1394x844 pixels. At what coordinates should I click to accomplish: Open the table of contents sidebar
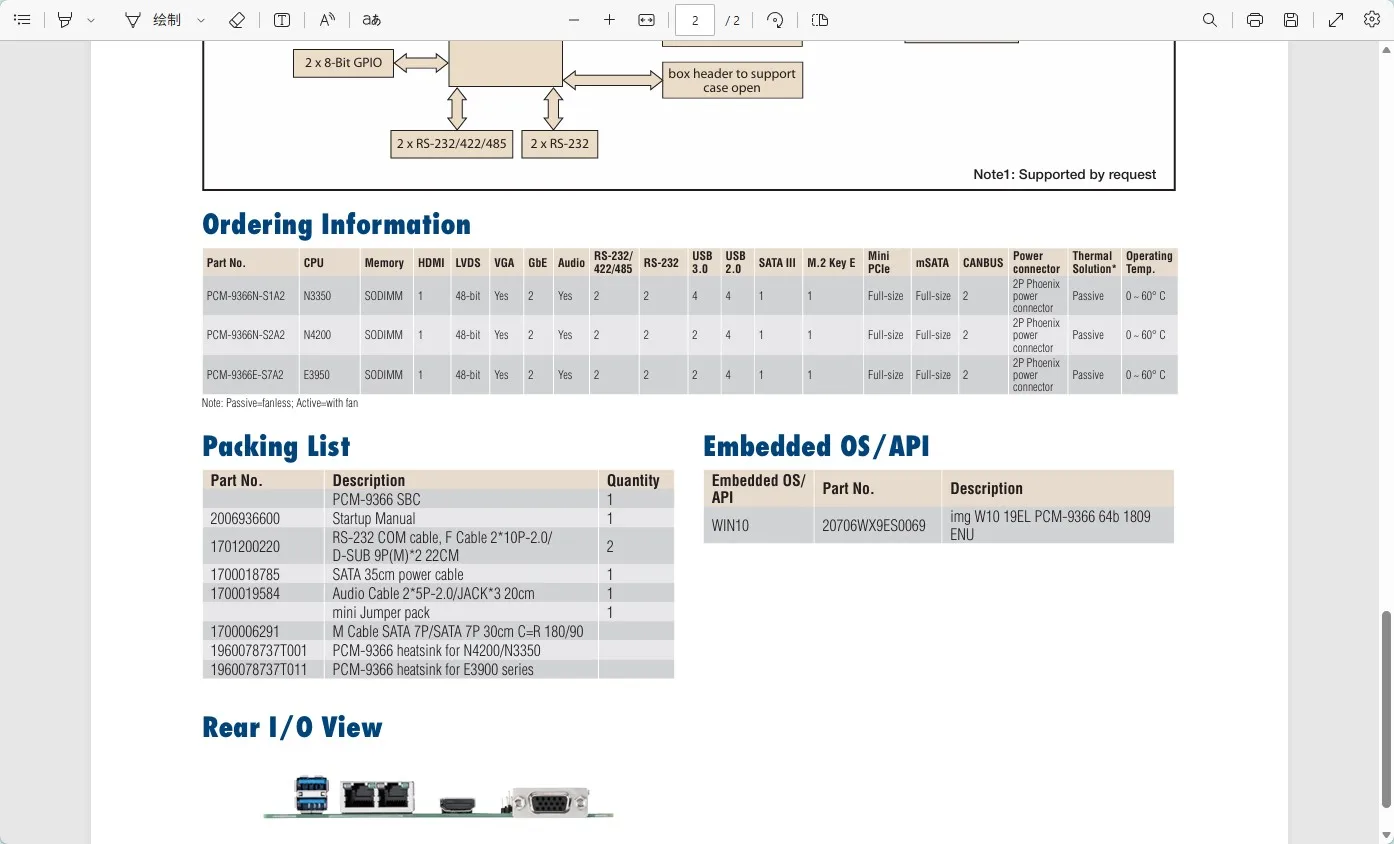22,20
